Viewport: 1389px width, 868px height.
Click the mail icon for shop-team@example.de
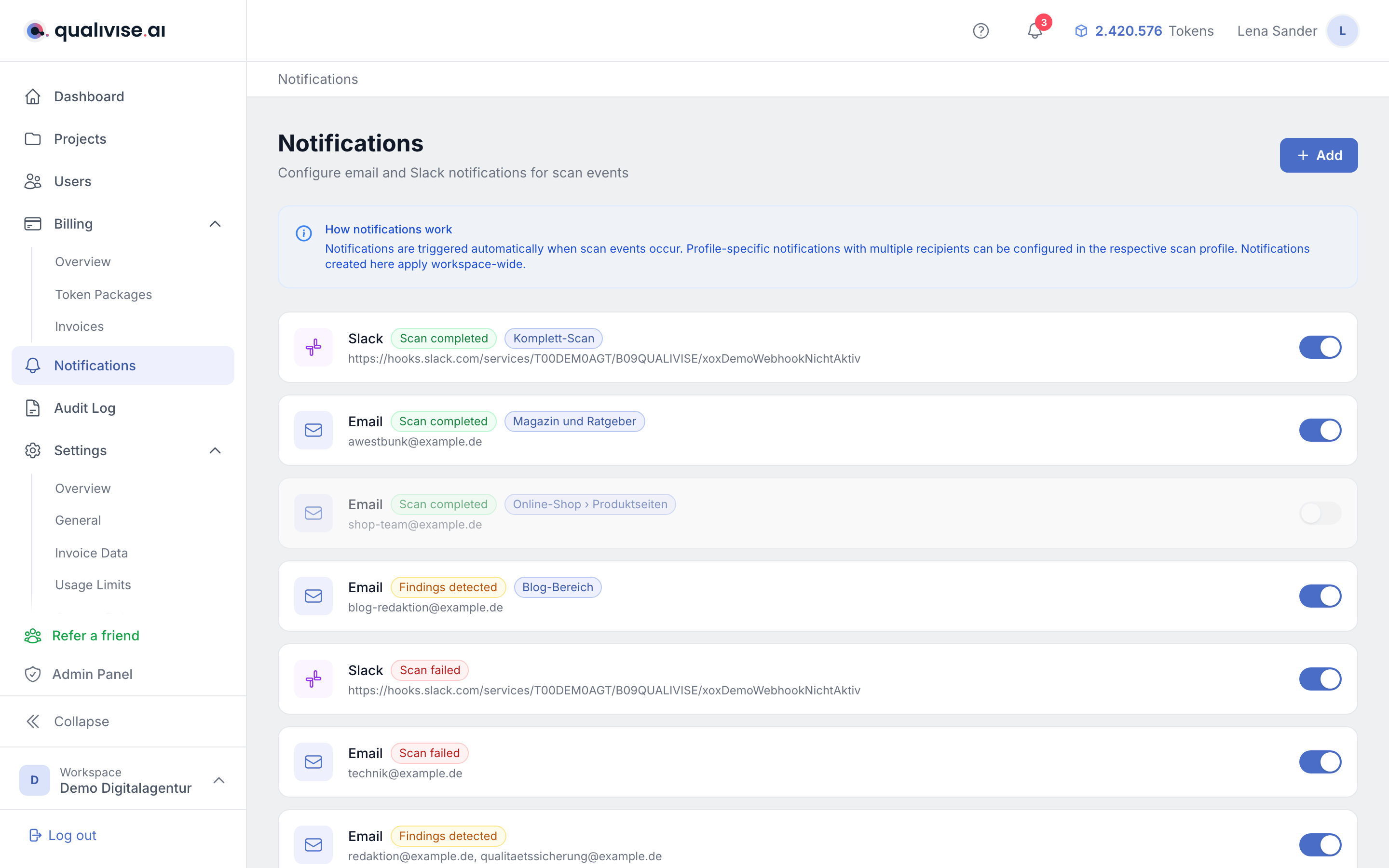(x=313, y=513)
